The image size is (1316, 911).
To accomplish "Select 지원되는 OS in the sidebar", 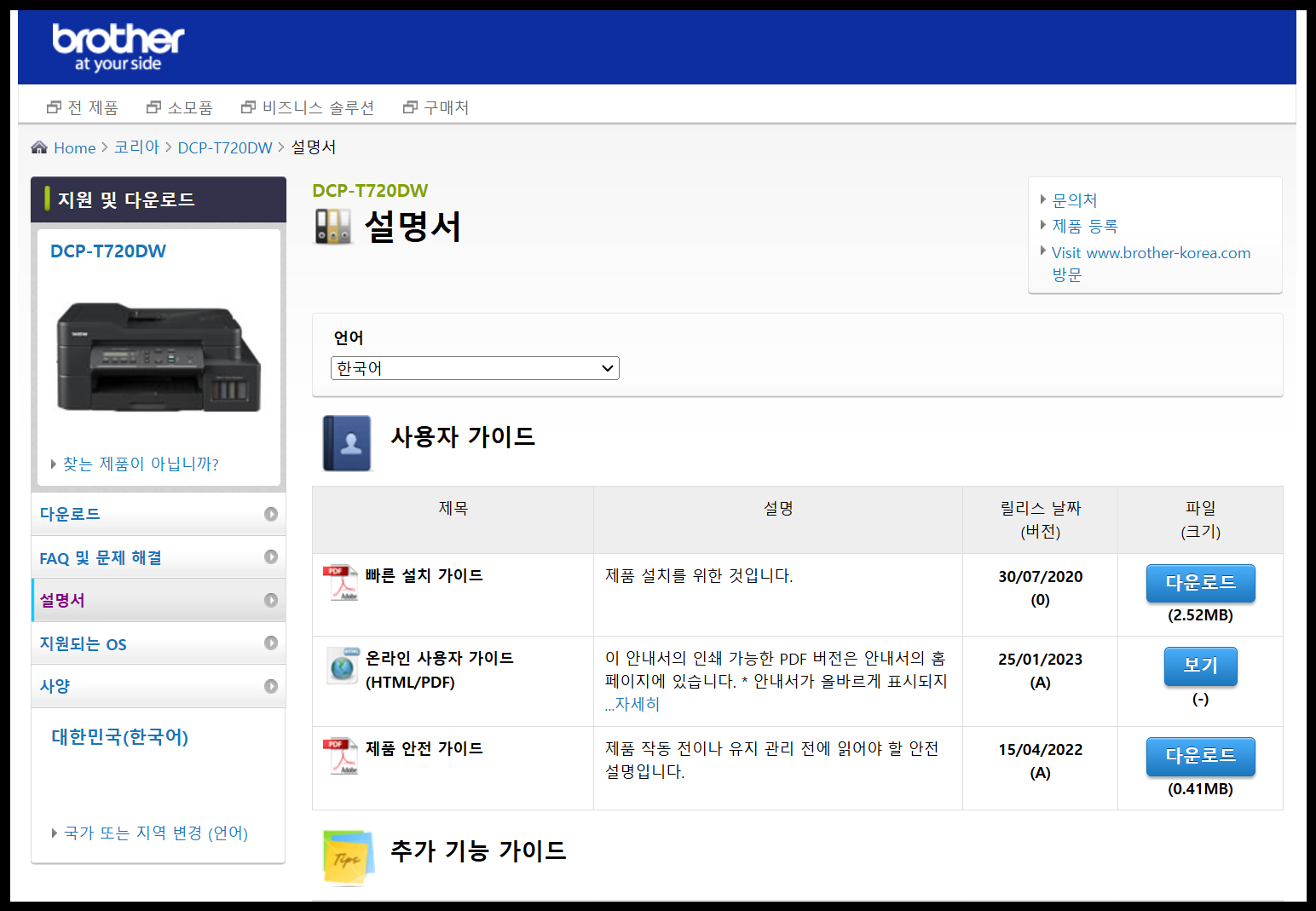I will 159,643.
